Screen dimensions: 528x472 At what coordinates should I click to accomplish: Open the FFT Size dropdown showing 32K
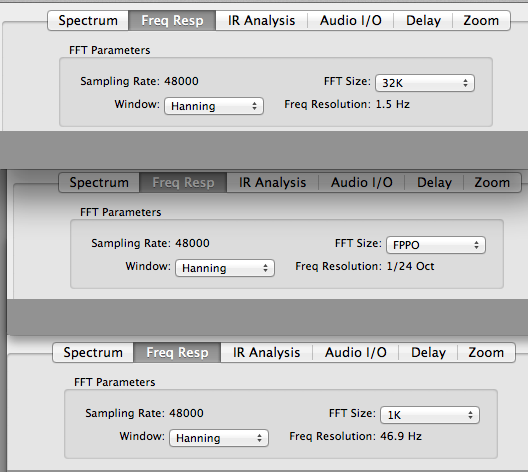click(425, 83)
